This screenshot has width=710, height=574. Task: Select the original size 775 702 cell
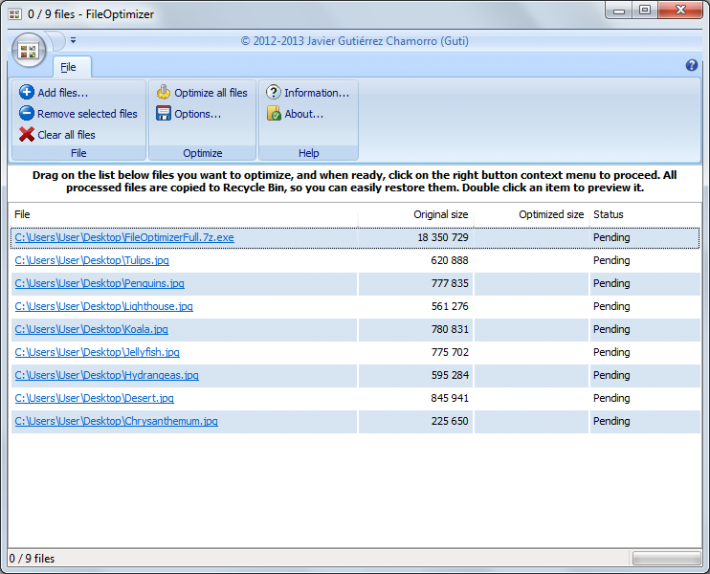coord(416,352)
